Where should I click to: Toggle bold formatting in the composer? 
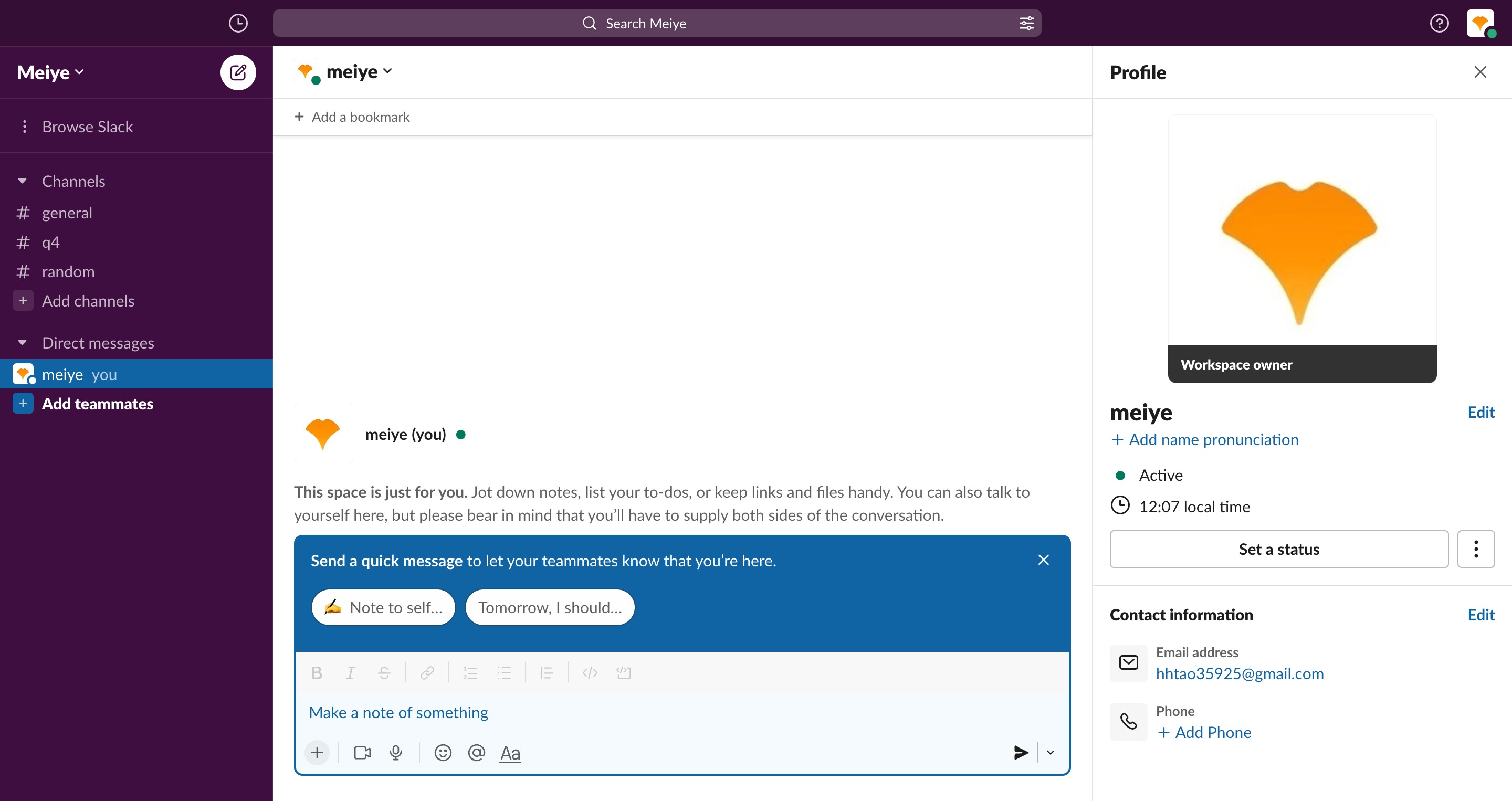(x=317, y=672)
